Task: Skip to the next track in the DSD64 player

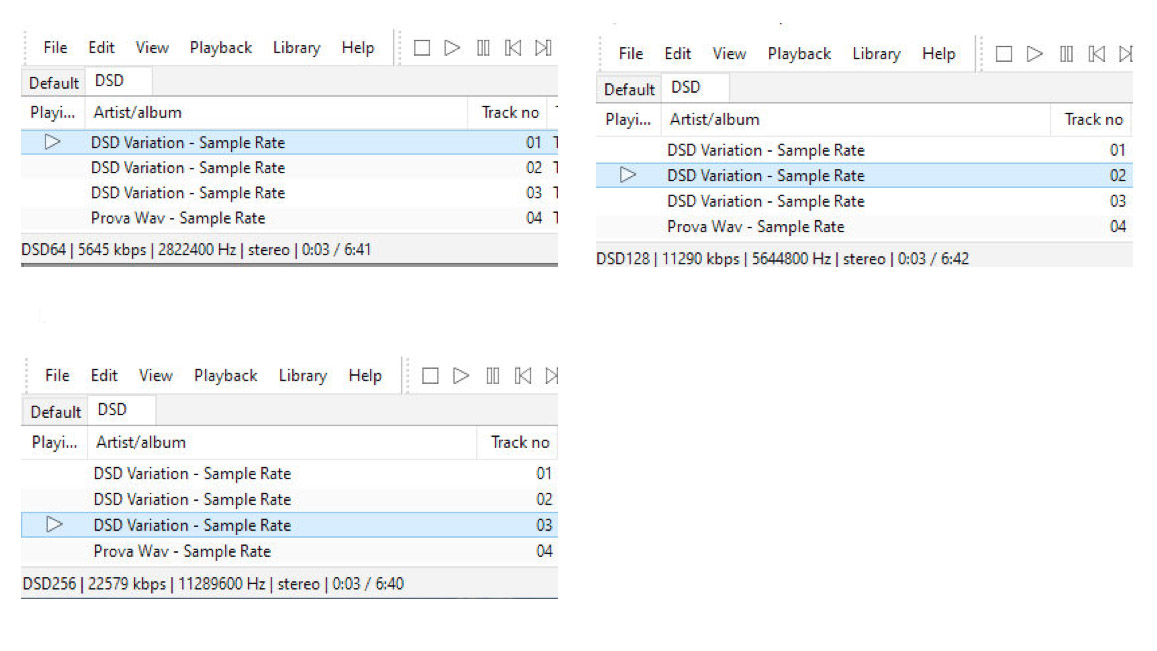Action: click(x=543, y=48)
